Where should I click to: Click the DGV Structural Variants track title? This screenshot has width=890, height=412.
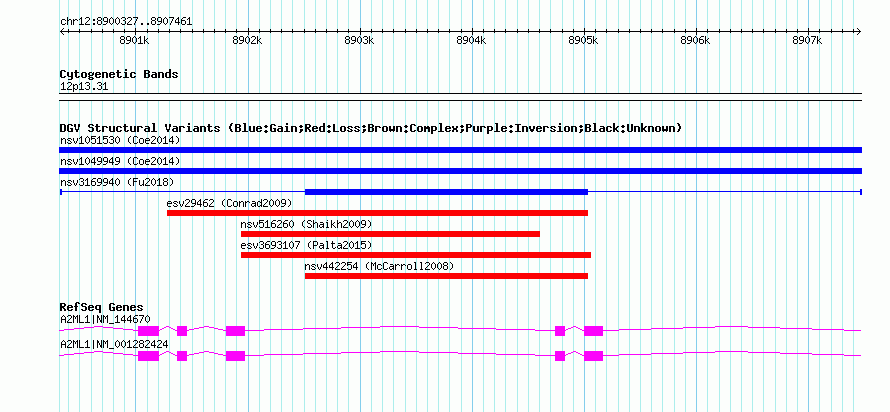coord(371,128)
